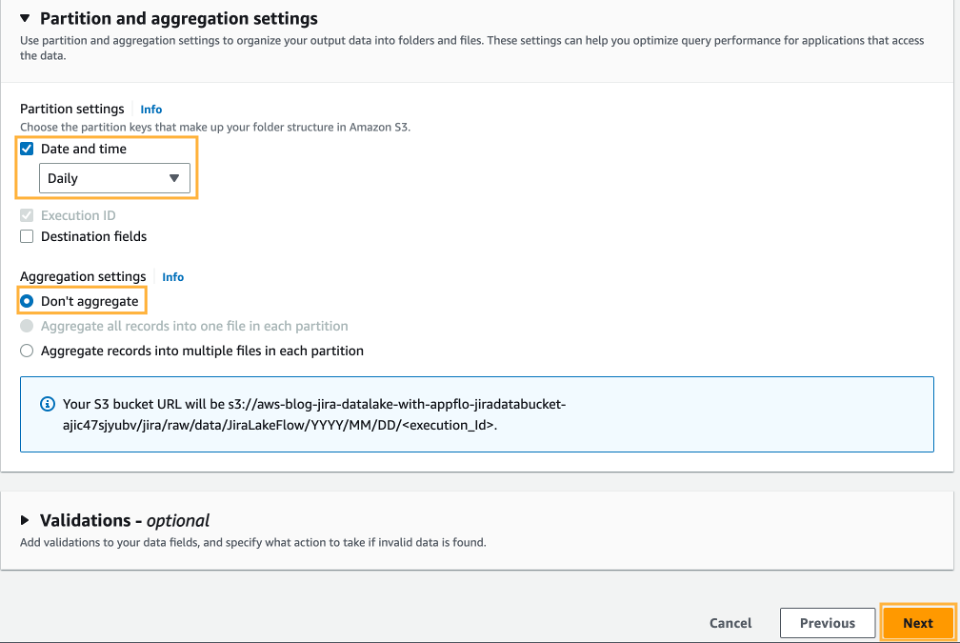The width and height of the screenshot is (960, 643).
Task: Enable the Destination fields checkbox
Action: 25,236
